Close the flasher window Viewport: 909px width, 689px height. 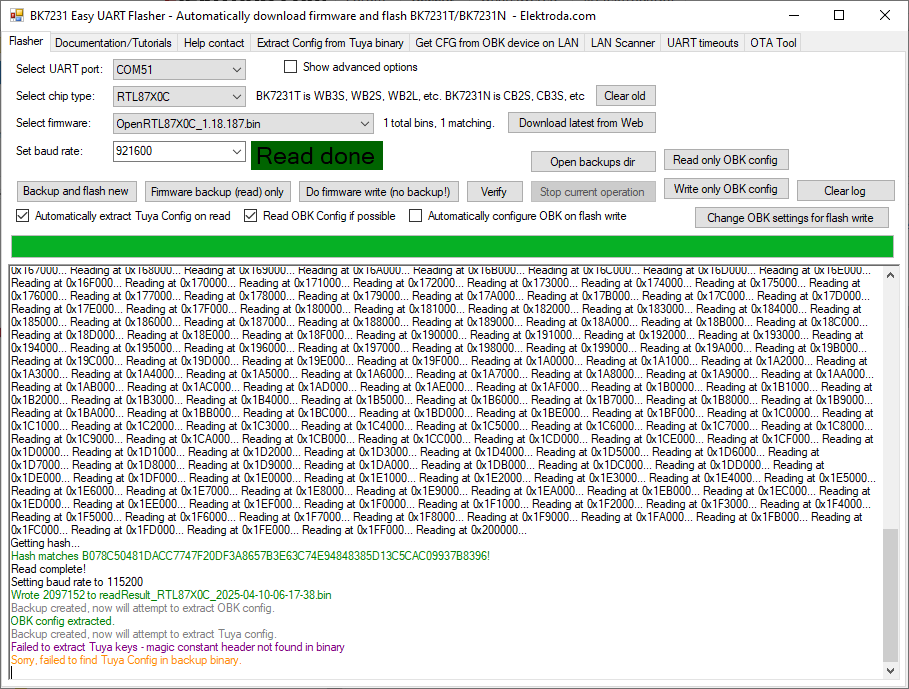click(885, 16)
